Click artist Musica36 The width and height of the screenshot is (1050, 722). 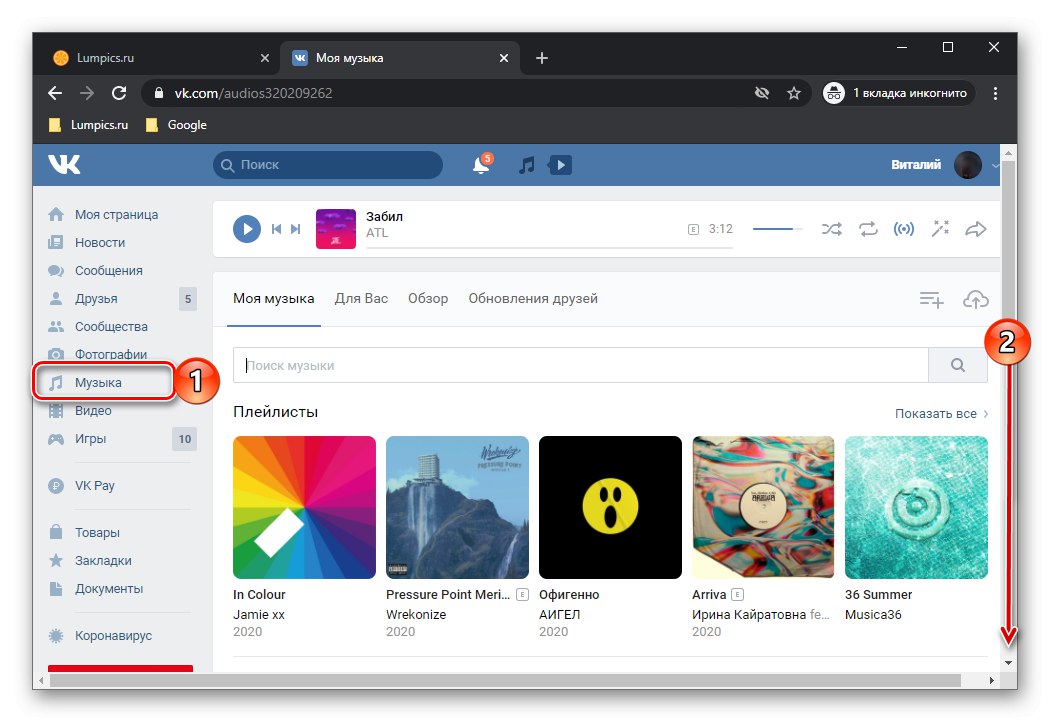[x=873, y=614]
